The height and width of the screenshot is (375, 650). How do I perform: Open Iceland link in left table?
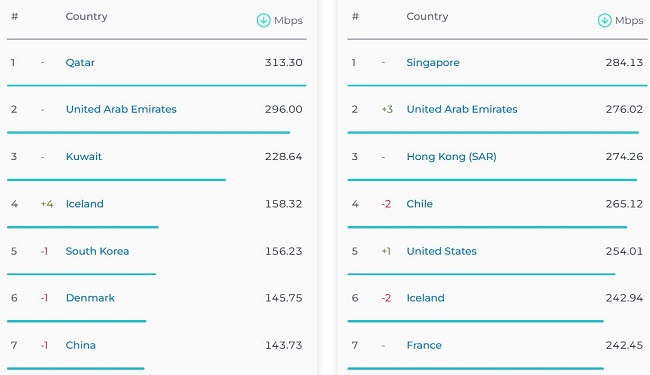[x=85, y=204]
